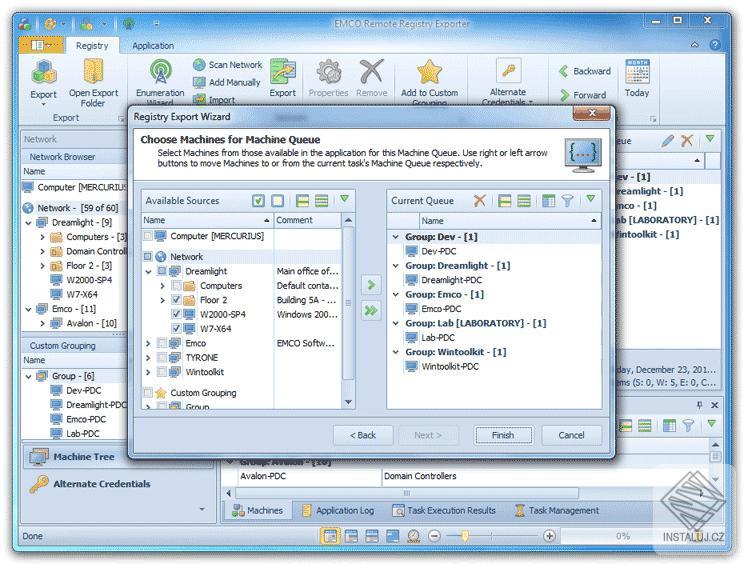Collapse Group: Dev in Current Queue
Image resolution: width=744 pixels, height=564 pixels.
coord(396,236)
